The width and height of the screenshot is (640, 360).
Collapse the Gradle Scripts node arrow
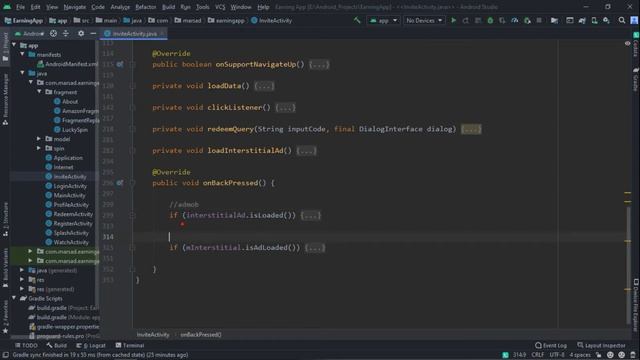[14, 298]
